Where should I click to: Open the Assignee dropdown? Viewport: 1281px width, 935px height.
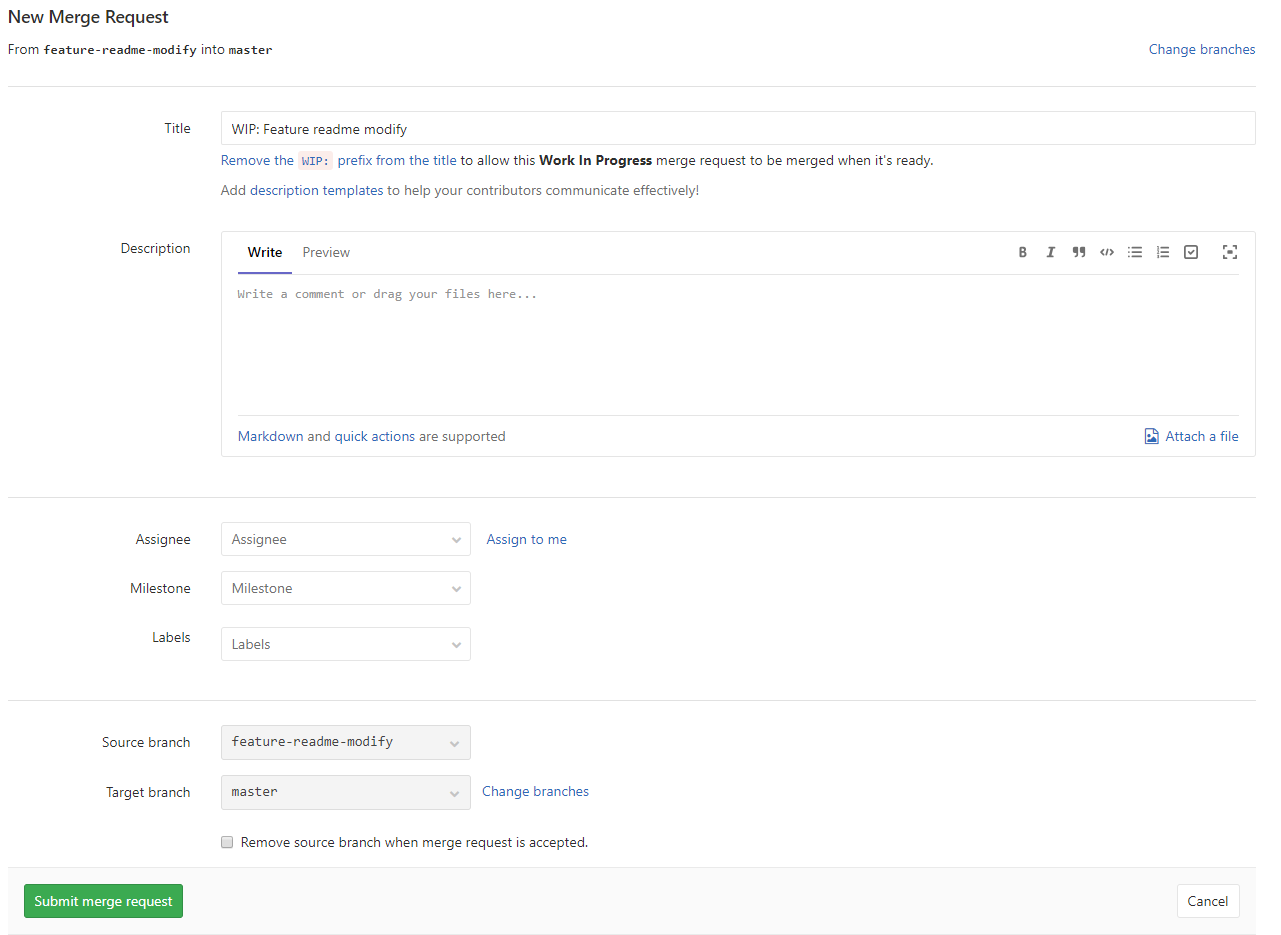coord(345,539)
